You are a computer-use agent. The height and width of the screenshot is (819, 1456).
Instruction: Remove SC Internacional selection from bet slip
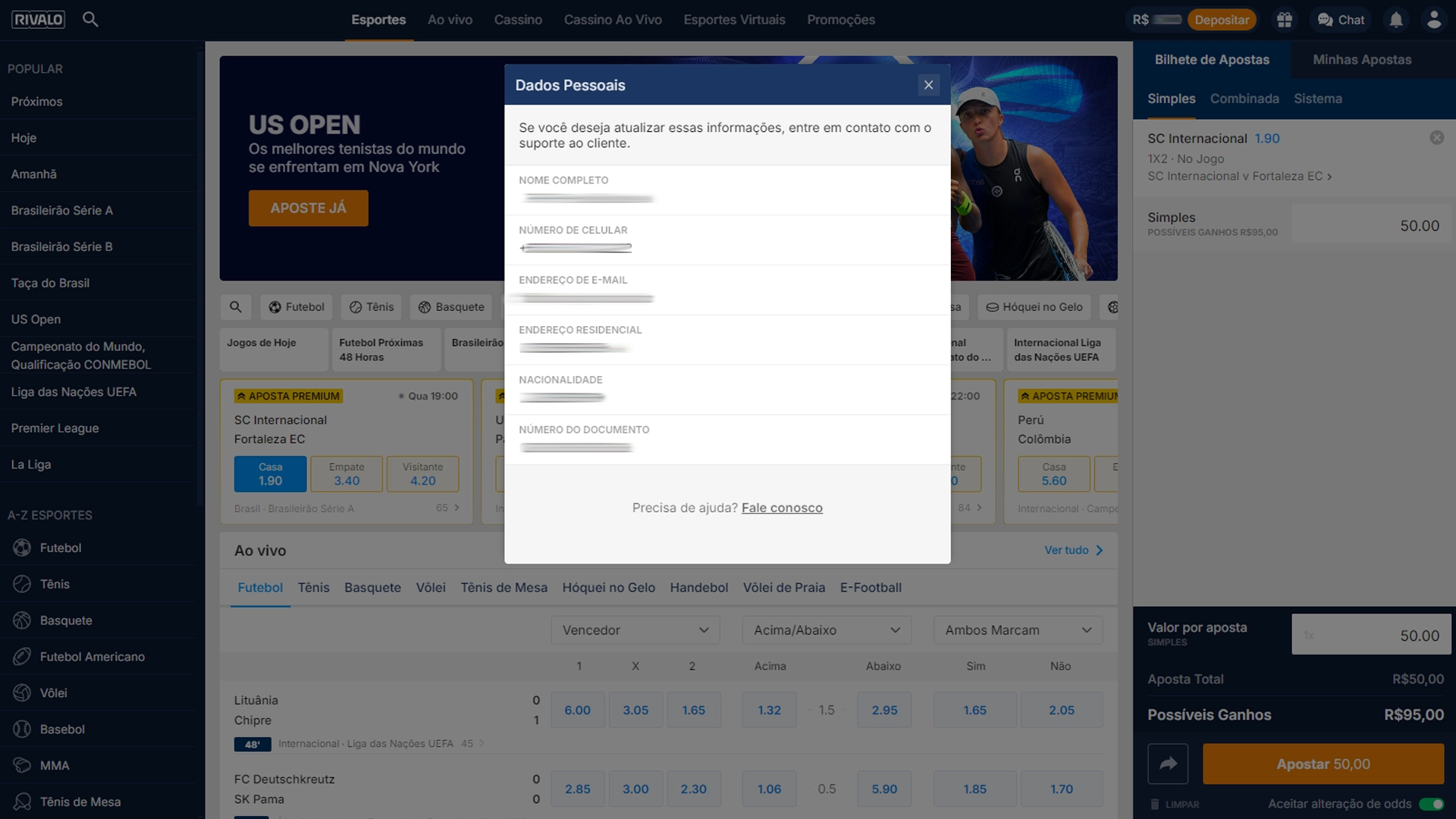click(x=1436, y=138)
